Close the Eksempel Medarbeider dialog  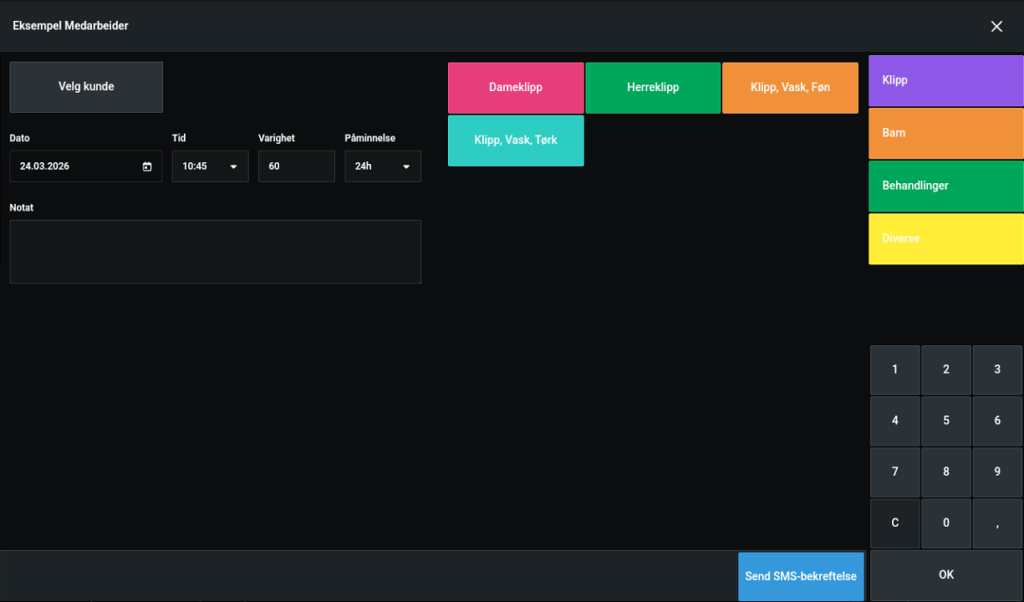[x=996, y=26]
